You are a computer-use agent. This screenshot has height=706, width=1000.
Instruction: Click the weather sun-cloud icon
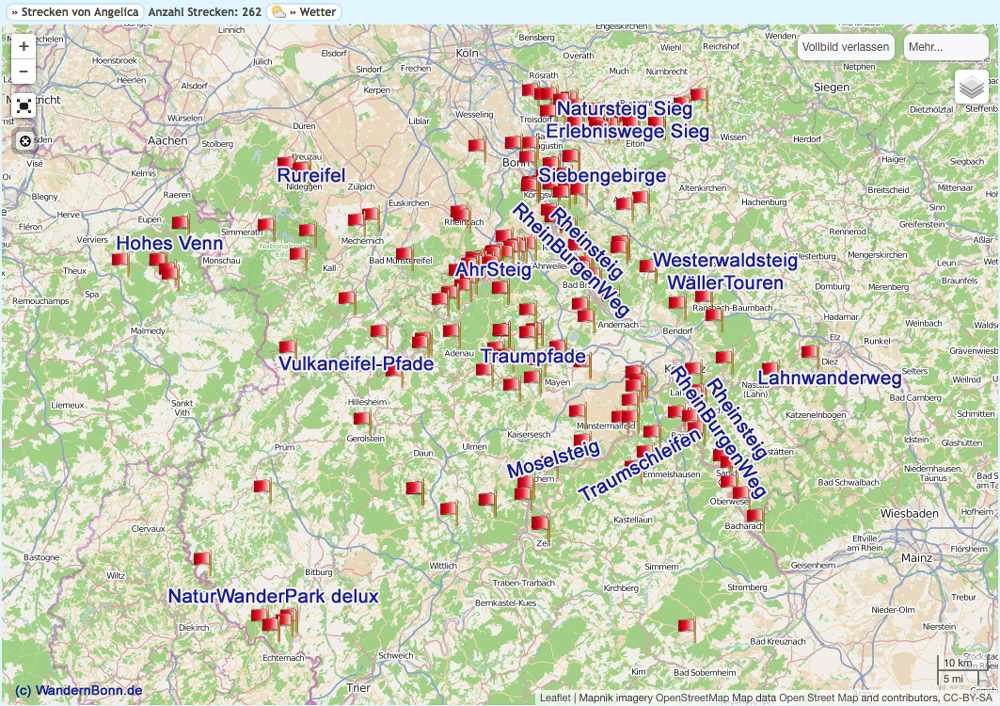point(277,12)
